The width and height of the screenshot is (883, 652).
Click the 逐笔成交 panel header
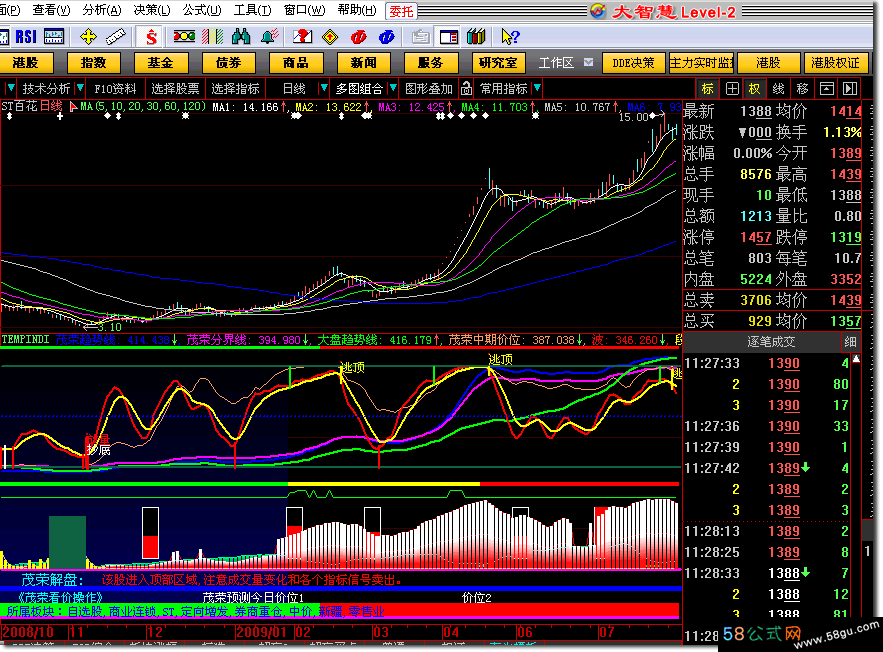click(x=770, y=341)
